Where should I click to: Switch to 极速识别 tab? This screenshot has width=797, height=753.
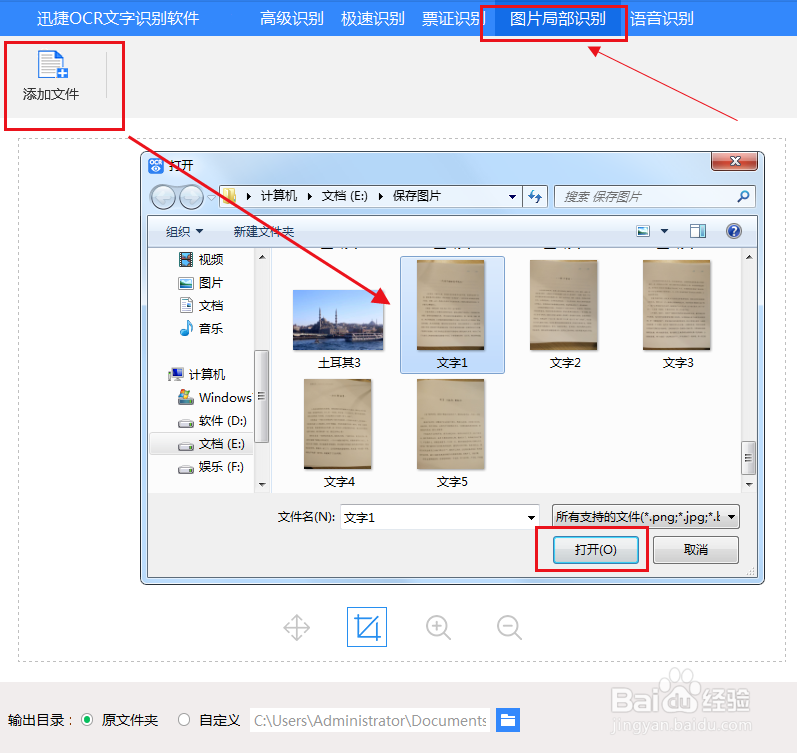tap(373, 19)
